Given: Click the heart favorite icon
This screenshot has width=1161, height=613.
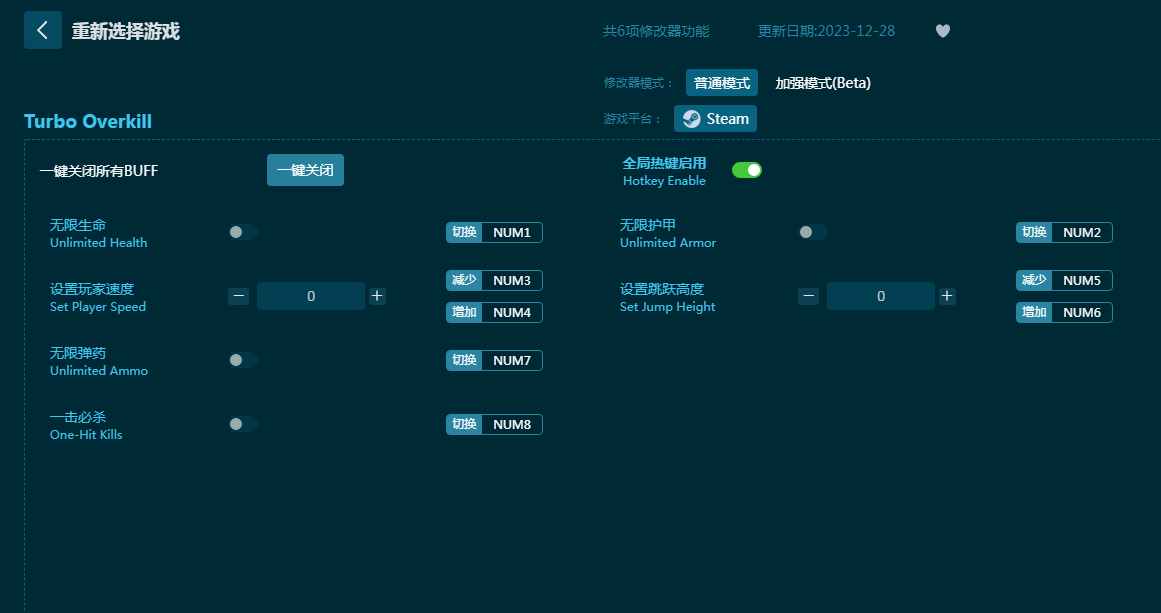Looking at the screenshot, I should (942, 31).
